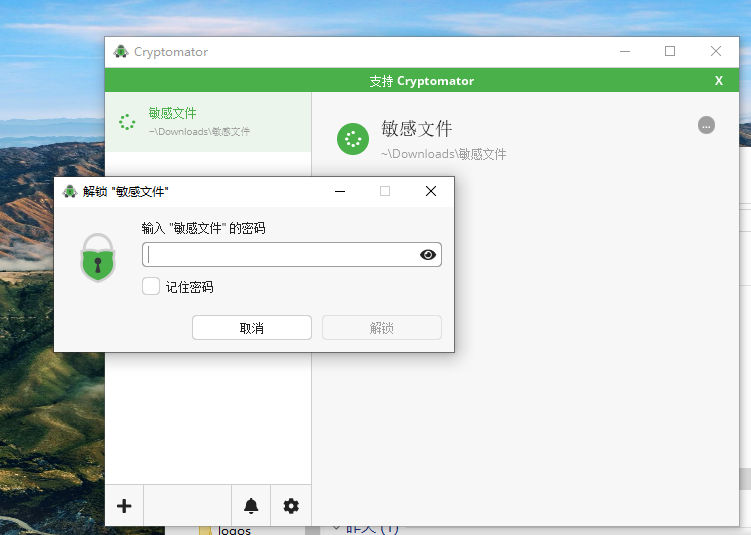Minimize the Cryptomator main window

pyautogui.click(x=625, y=51)
